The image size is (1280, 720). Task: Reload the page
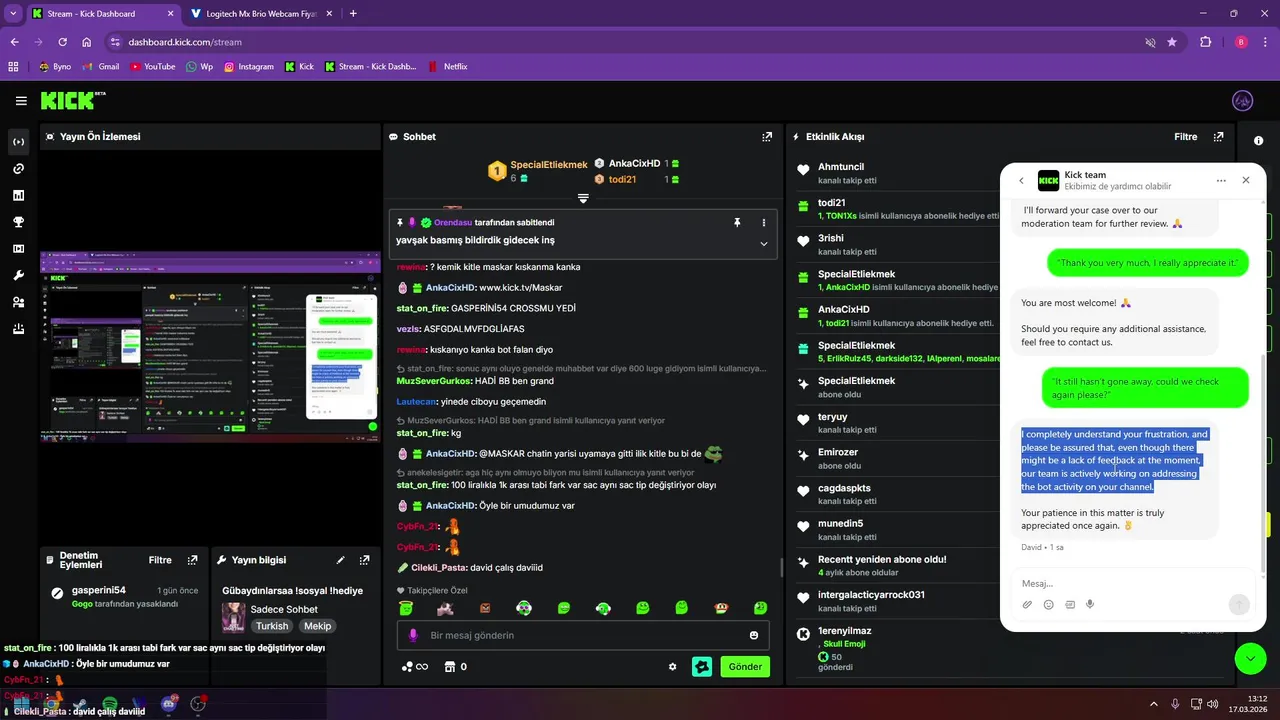62,42
